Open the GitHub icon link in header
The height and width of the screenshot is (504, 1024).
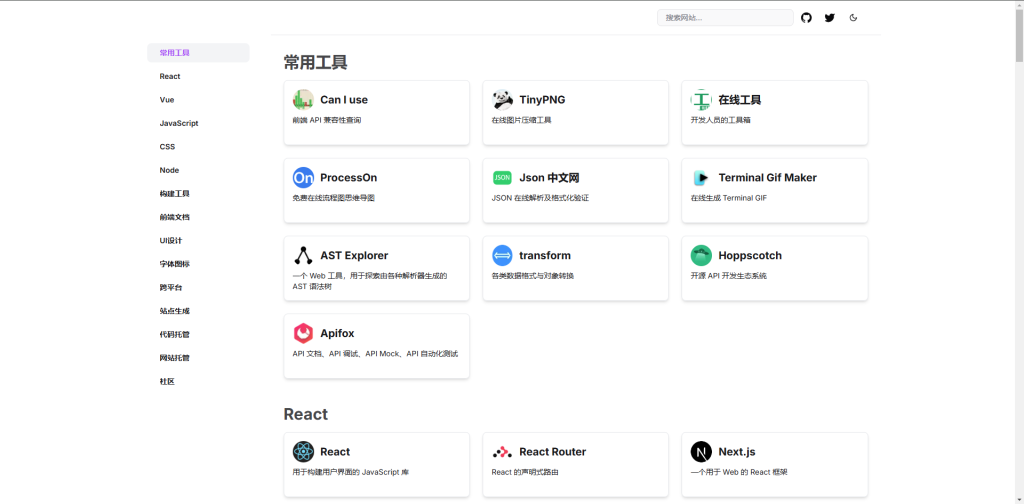(x=807, y=18)
